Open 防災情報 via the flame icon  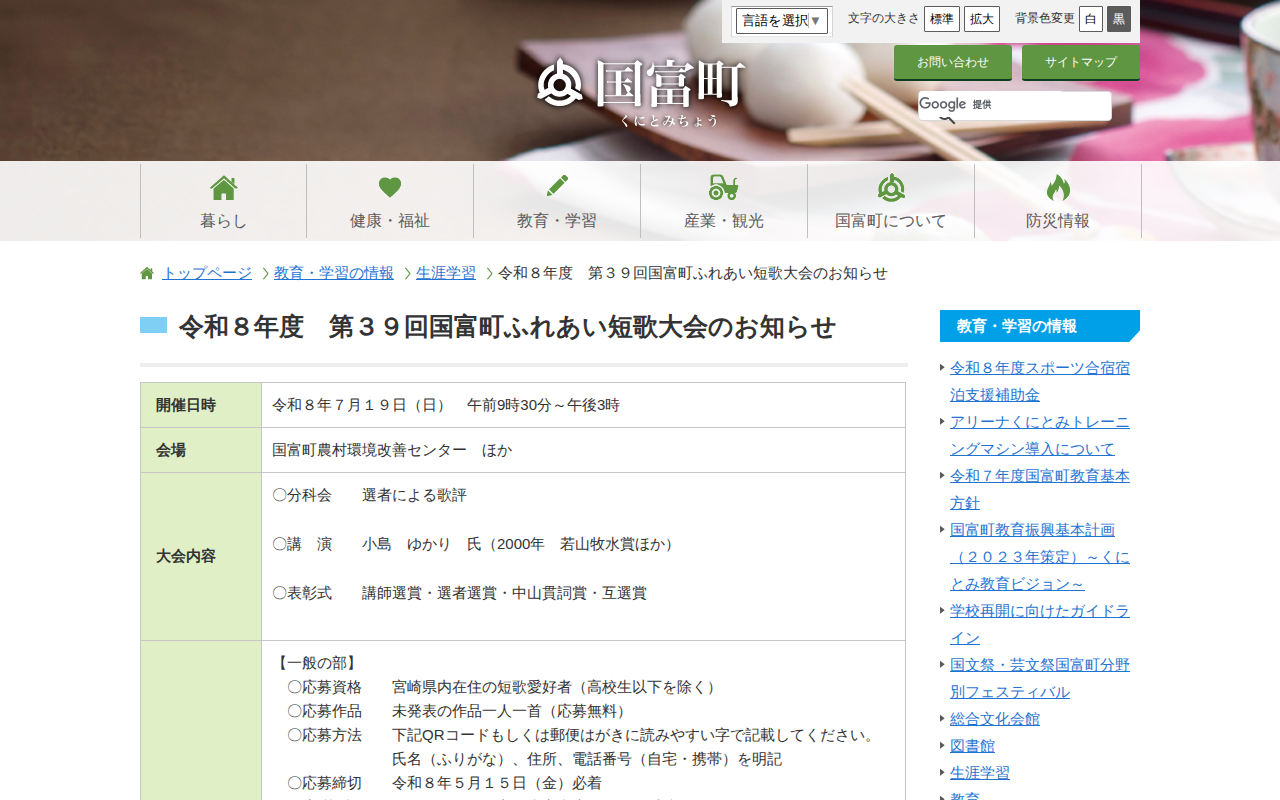click(1057, 186)
